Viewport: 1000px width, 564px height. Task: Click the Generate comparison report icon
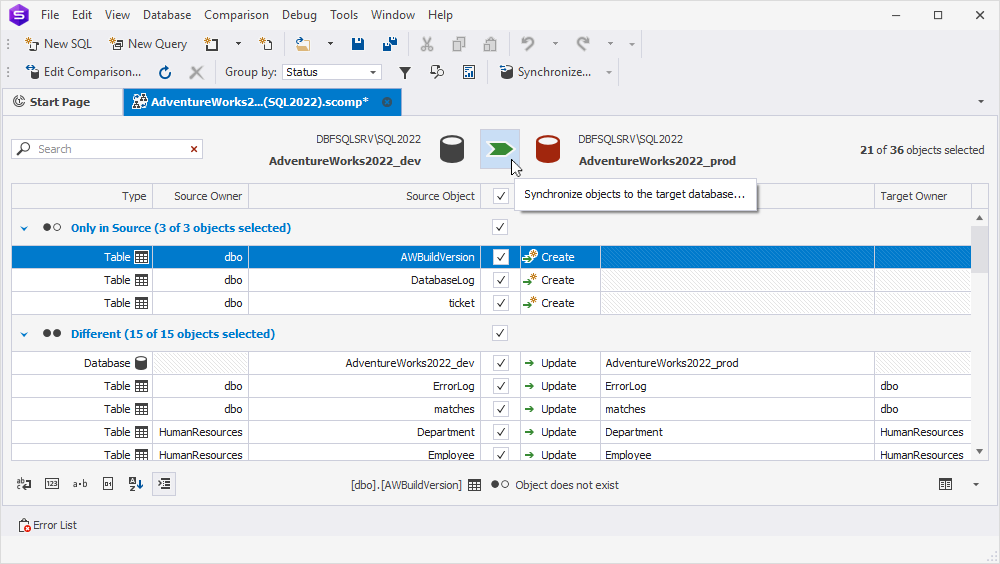tap(469, 73)
